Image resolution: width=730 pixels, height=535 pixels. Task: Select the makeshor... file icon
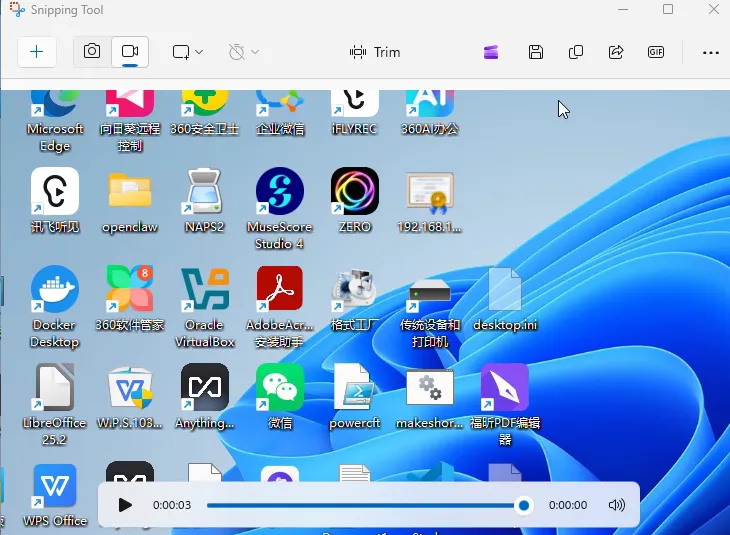(430, 398)
